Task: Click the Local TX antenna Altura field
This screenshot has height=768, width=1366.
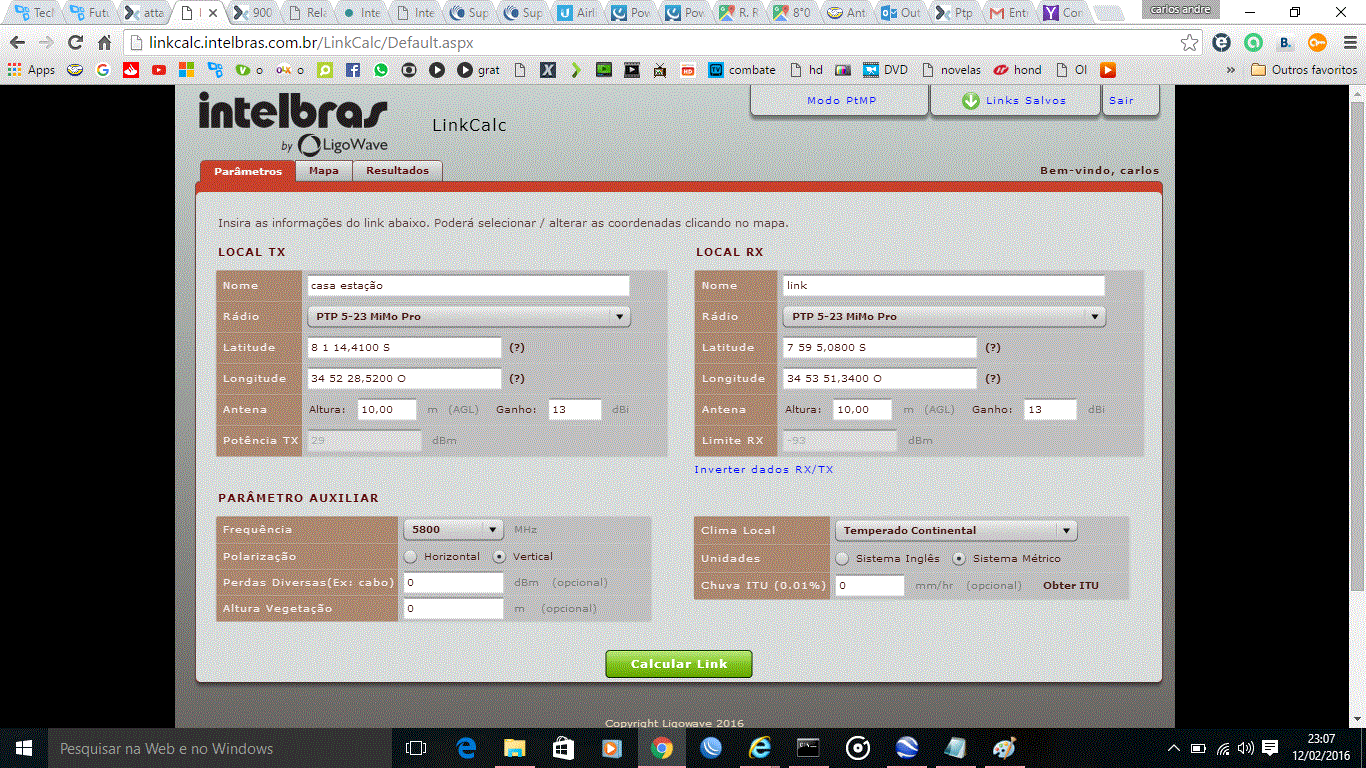Action: pos(388,410)
